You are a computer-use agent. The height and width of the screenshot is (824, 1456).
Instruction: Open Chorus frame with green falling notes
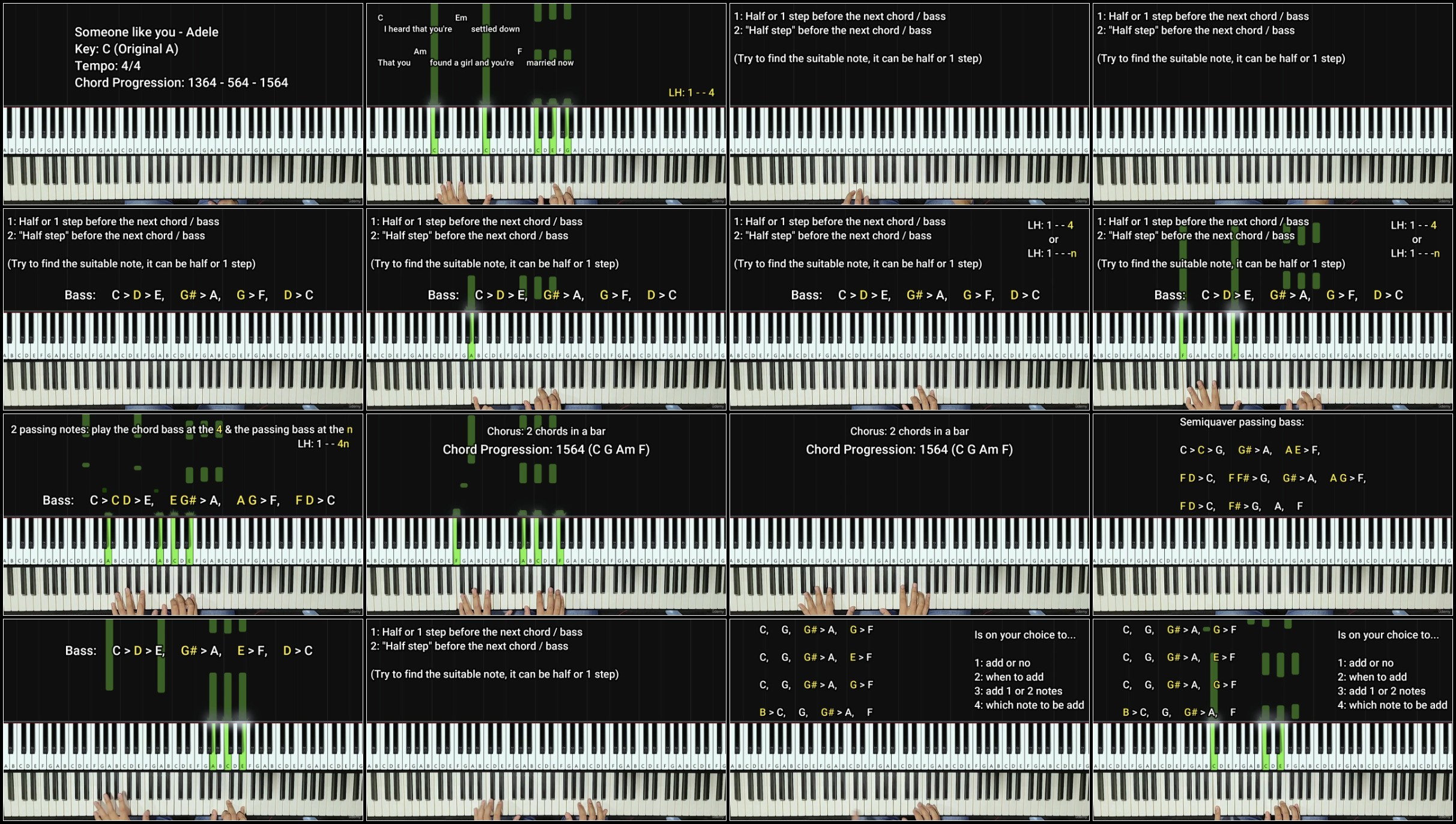point(546,514)
